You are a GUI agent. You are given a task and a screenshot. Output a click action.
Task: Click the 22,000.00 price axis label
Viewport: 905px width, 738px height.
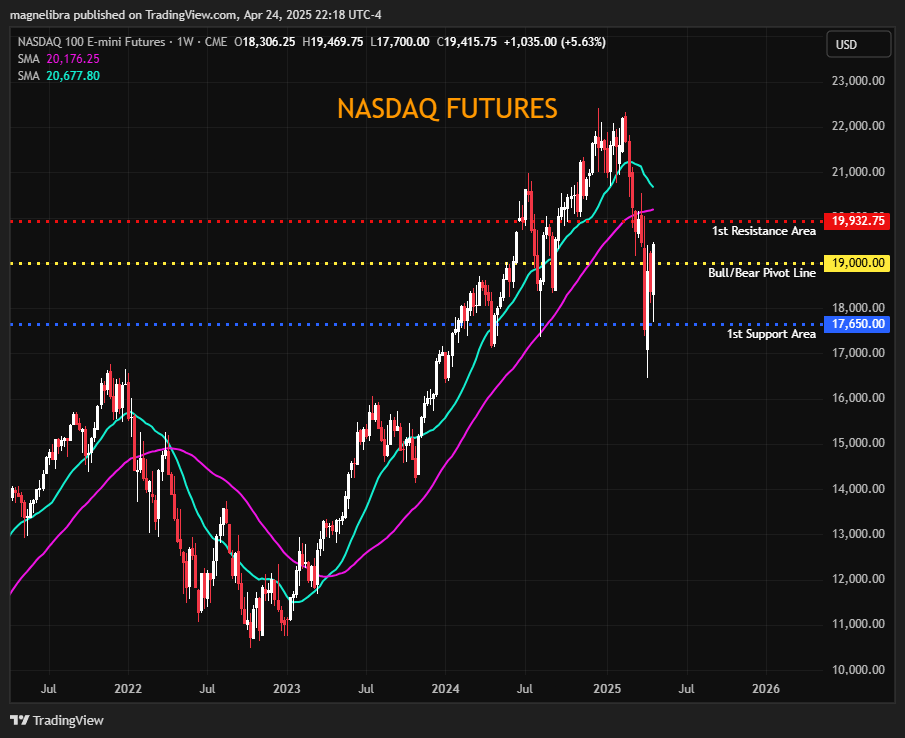pos(858,126)
